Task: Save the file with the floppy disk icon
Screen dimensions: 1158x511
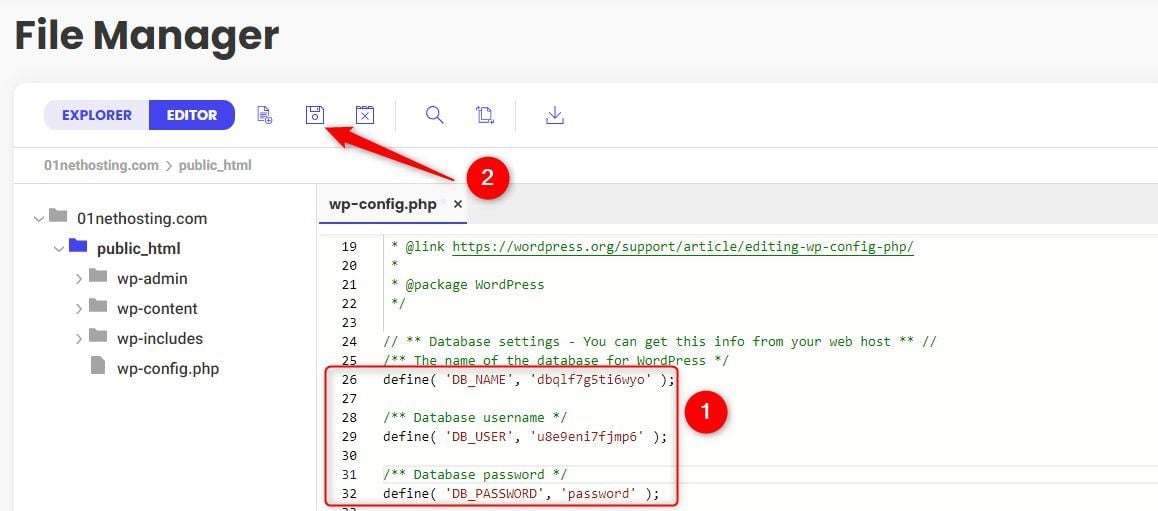Action: pos(315,115)
